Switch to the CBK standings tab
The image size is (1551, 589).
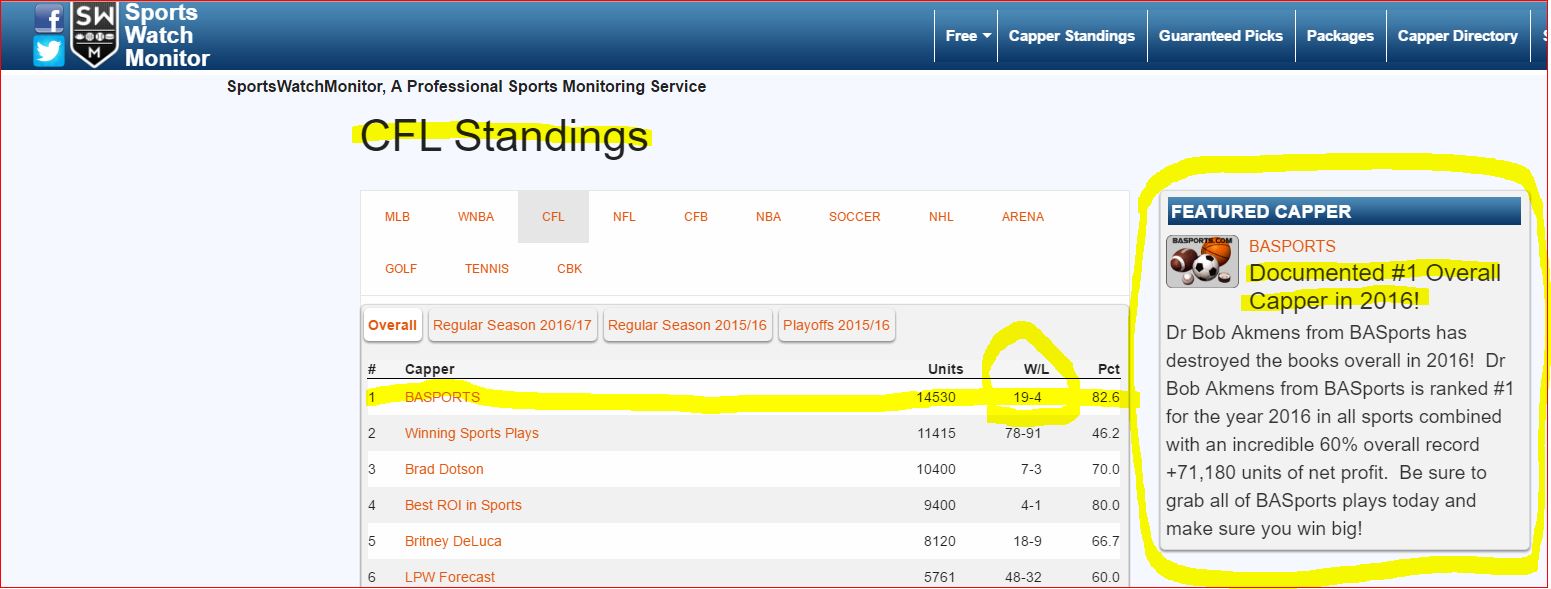[x=569, y=269]
